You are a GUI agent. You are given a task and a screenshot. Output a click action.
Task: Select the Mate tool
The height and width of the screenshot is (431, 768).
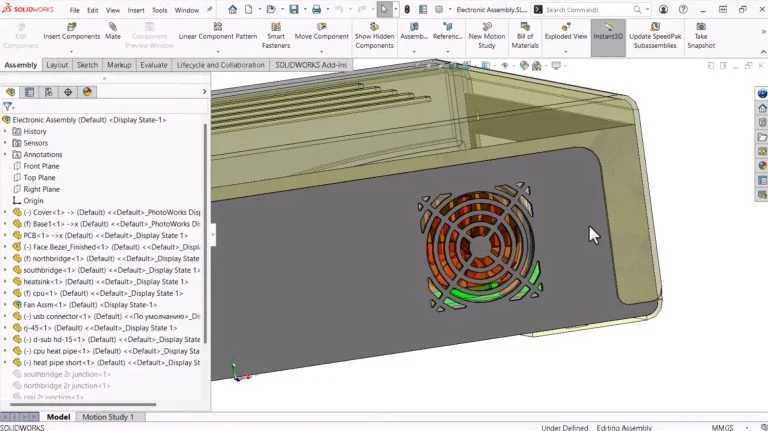(x=113, y=31)
